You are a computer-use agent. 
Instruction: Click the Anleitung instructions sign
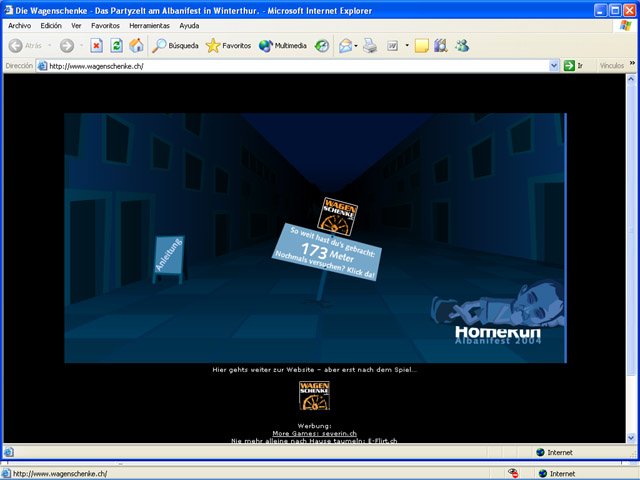click(x=169, y=260)
